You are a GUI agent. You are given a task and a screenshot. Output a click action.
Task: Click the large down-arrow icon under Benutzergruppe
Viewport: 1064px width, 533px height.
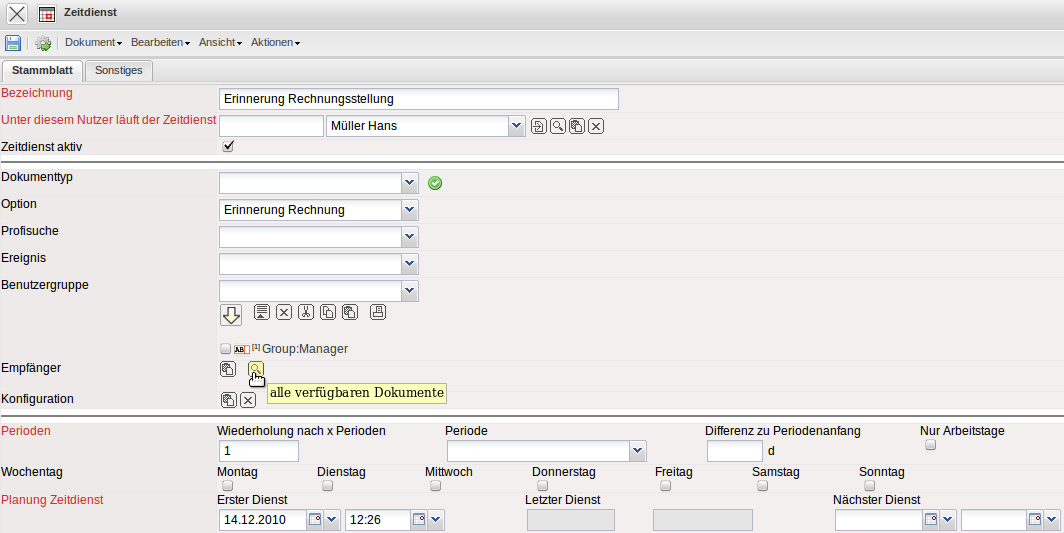pyautogui.click(x=231, y=315)
